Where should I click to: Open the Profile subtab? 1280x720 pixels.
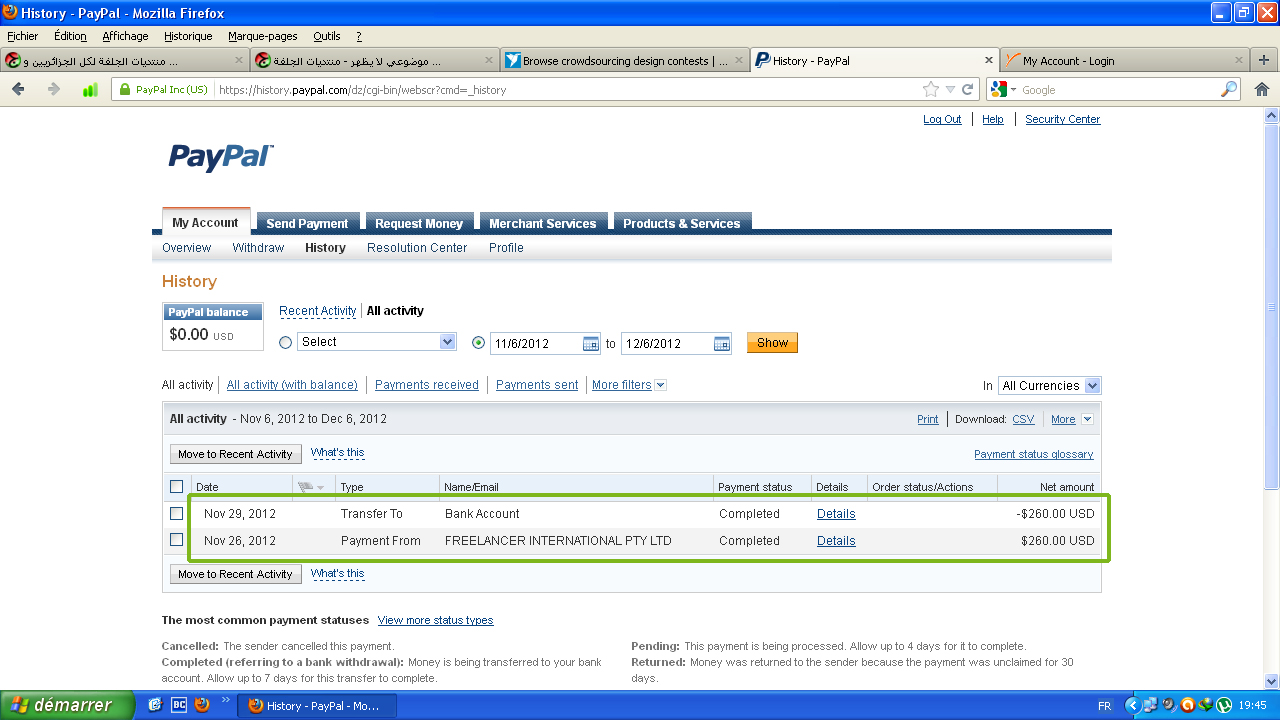[506, 248]
